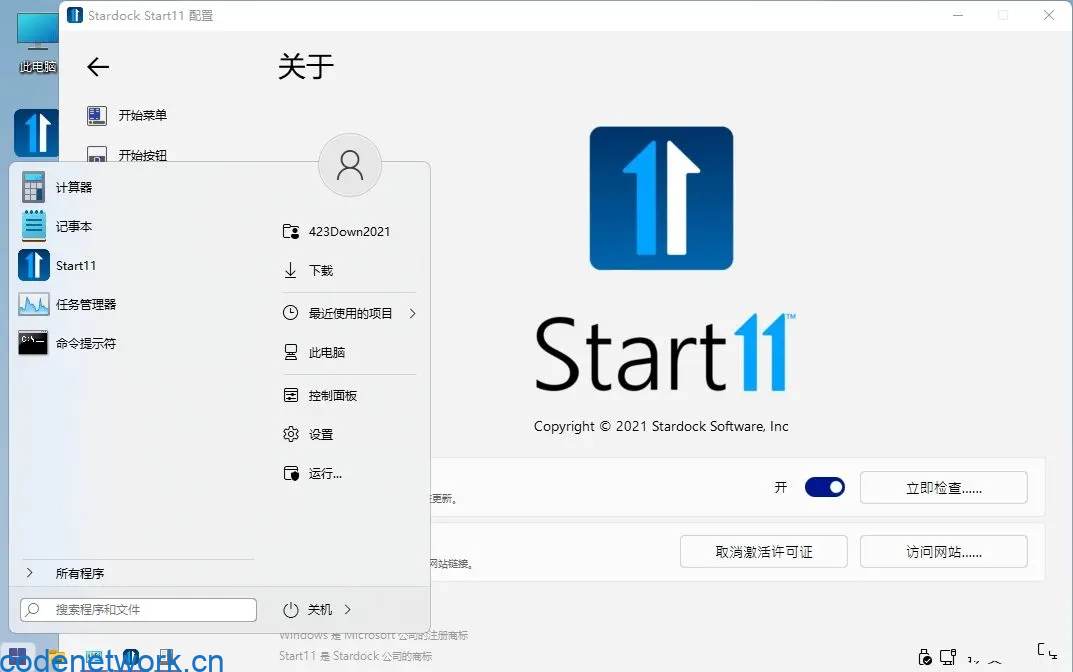
Task: Open Start11 from the pinned programs list
Action: [75, 265]
